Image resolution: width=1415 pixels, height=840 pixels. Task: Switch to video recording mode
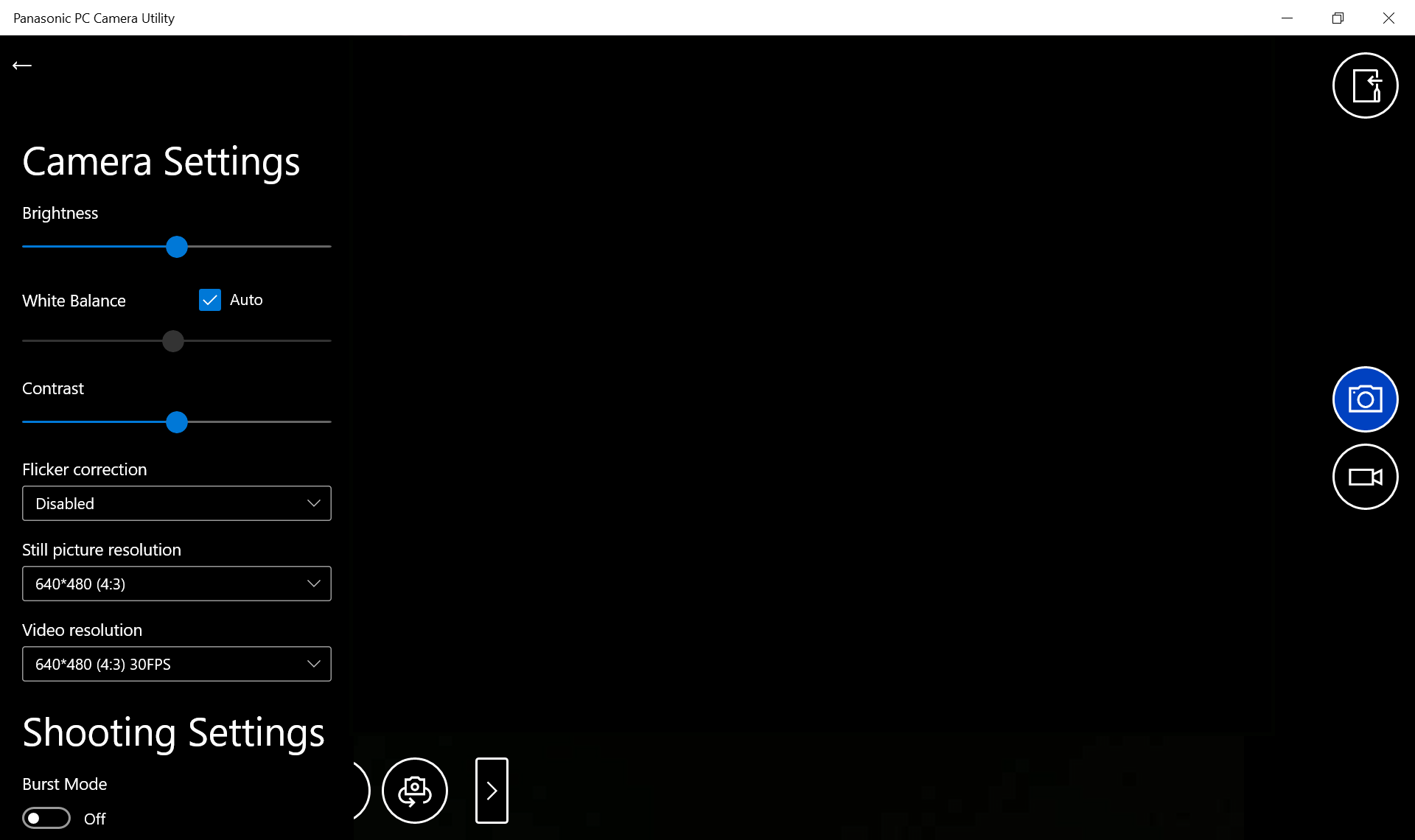click(1365, 477)
